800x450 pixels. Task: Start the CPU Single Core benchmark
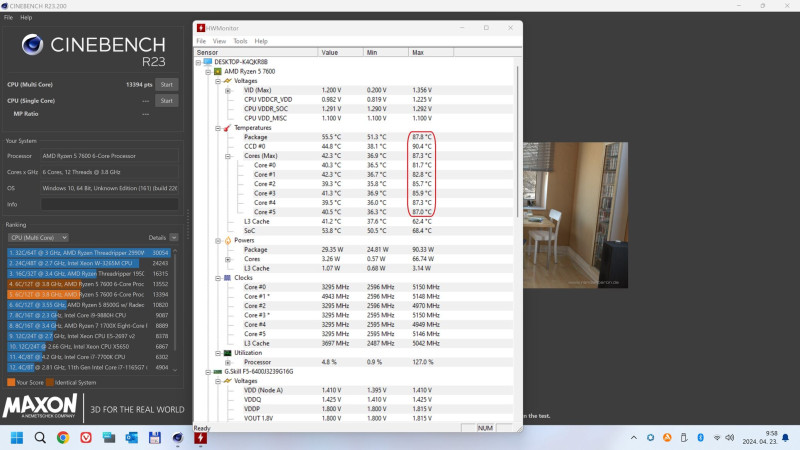167,101
